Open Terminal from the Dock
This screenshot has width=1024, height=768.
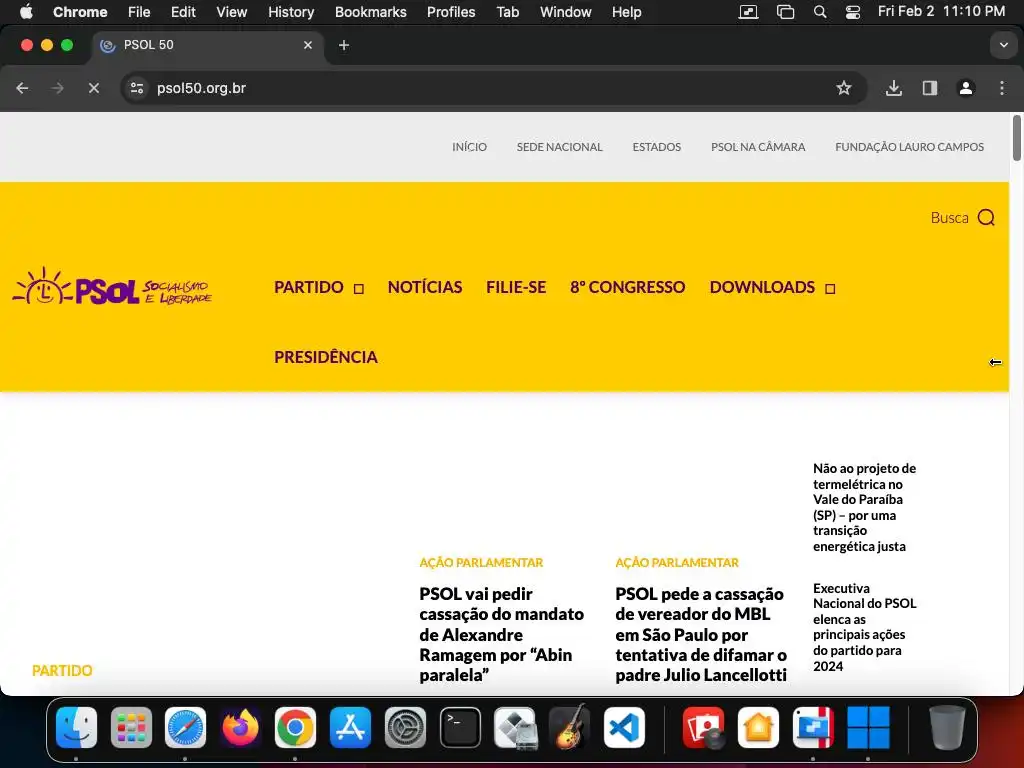point(460,728)
